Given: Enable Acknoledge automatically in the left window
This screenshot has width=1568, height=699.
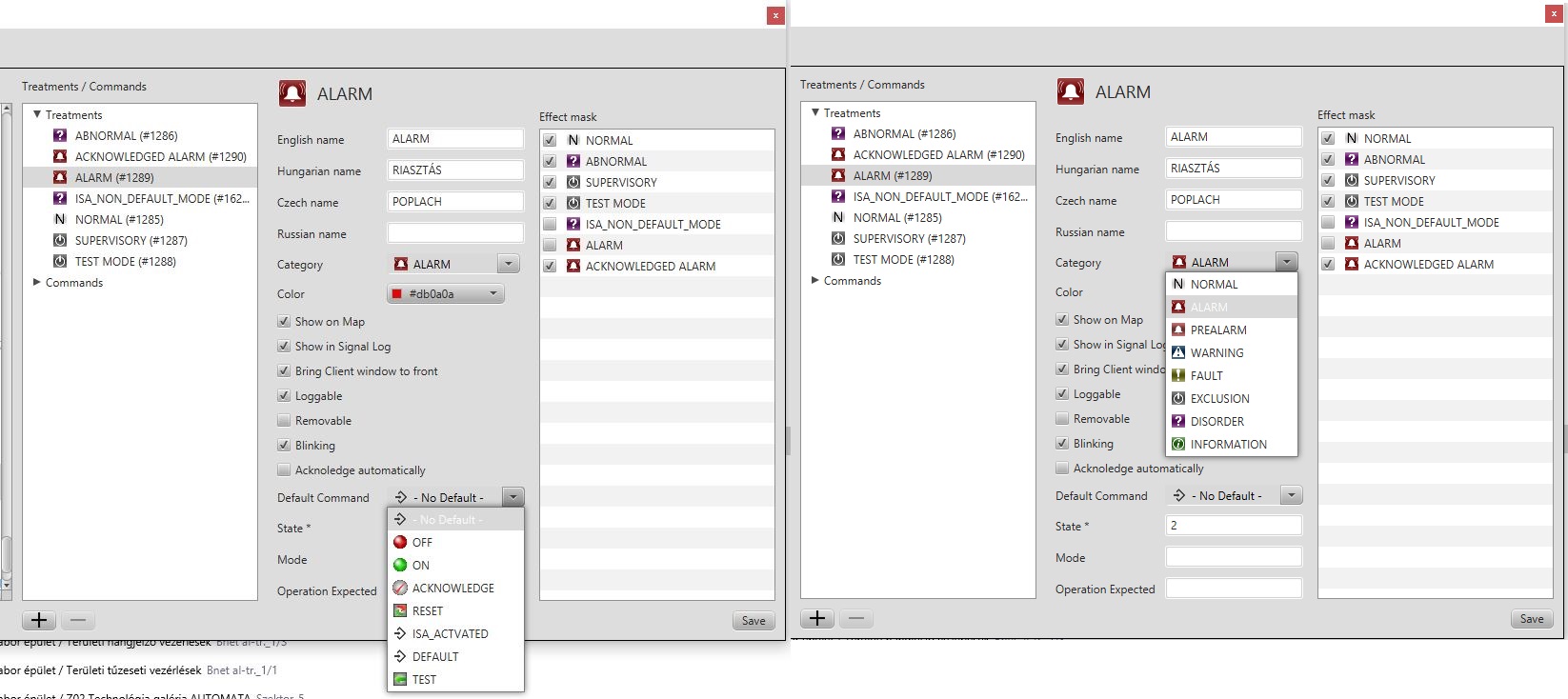Looking at the screenshot, I should tap(284, 469).
